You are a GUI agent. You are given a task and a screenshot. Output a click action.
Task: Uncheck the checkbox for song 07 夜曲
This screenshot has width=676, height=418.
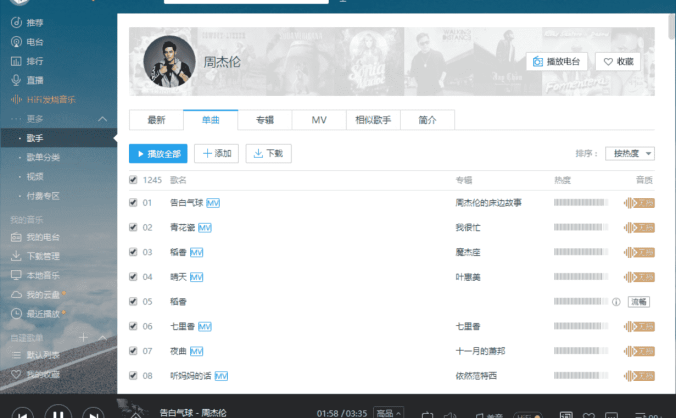[133, 351]
